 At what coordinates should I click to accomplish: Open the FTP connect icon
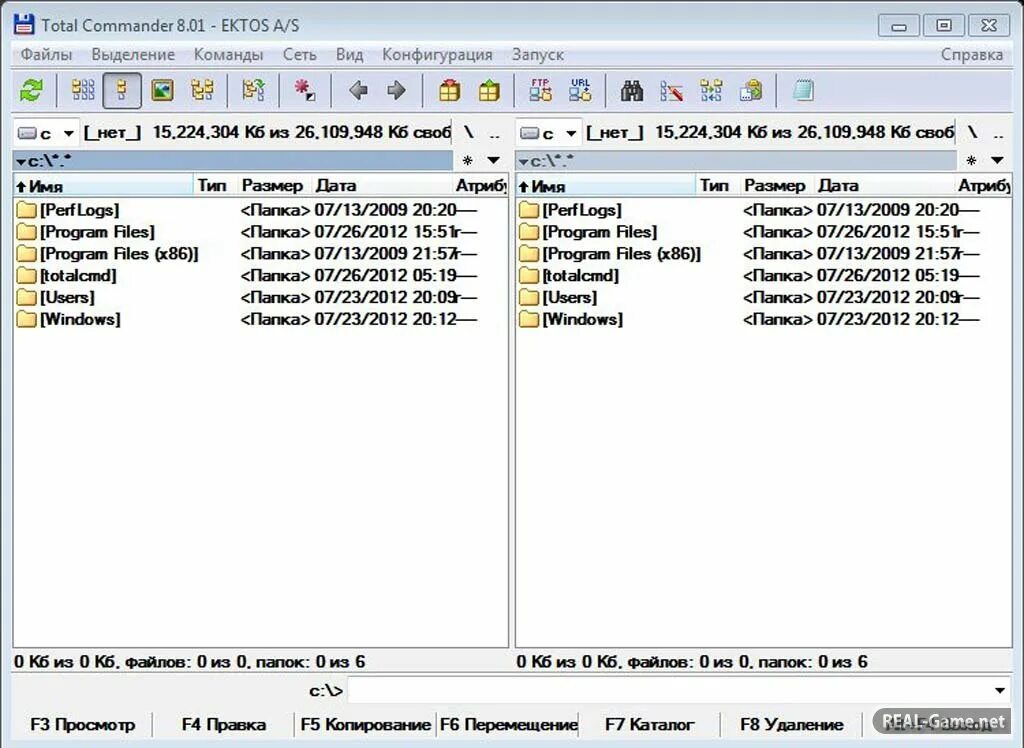coord(540,90)
